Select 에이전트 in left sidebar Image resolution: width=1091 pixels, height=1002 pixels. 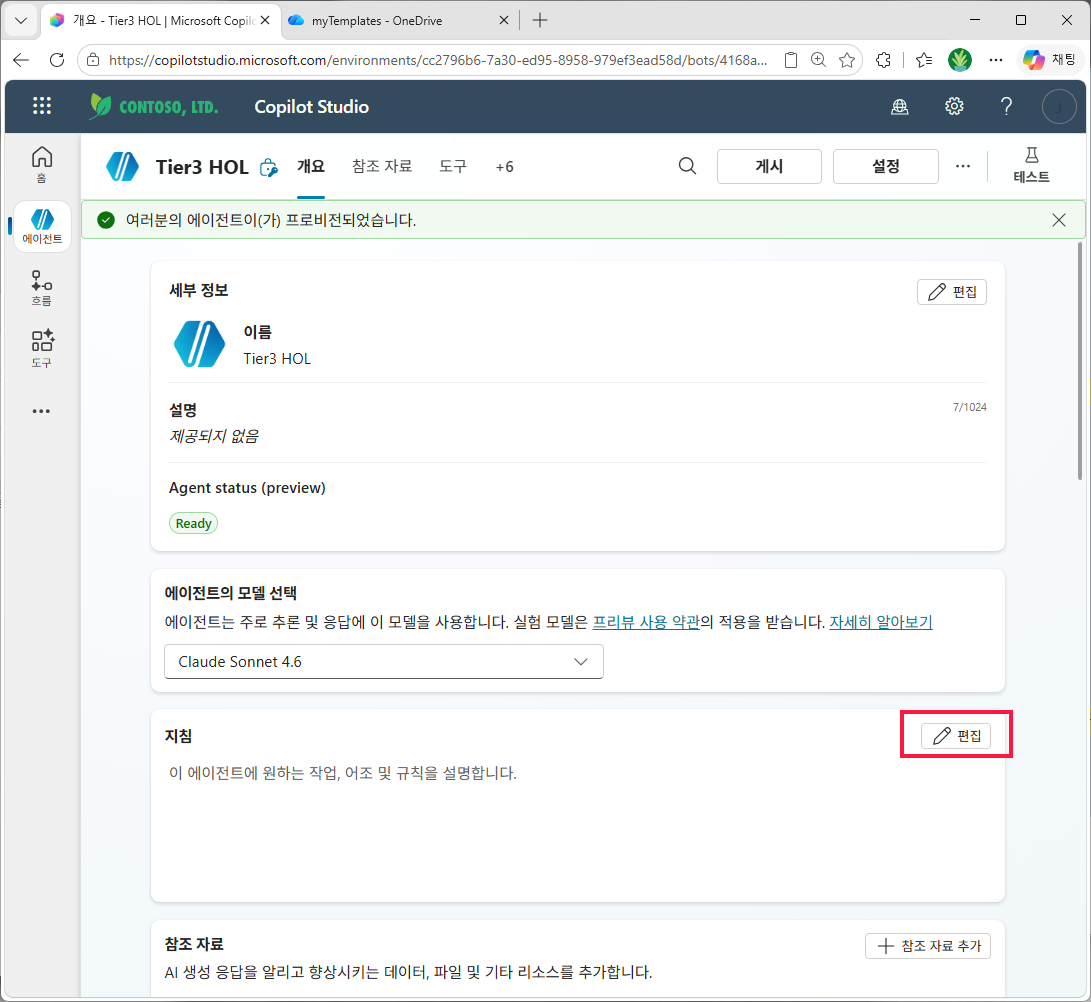click(42, 226)
